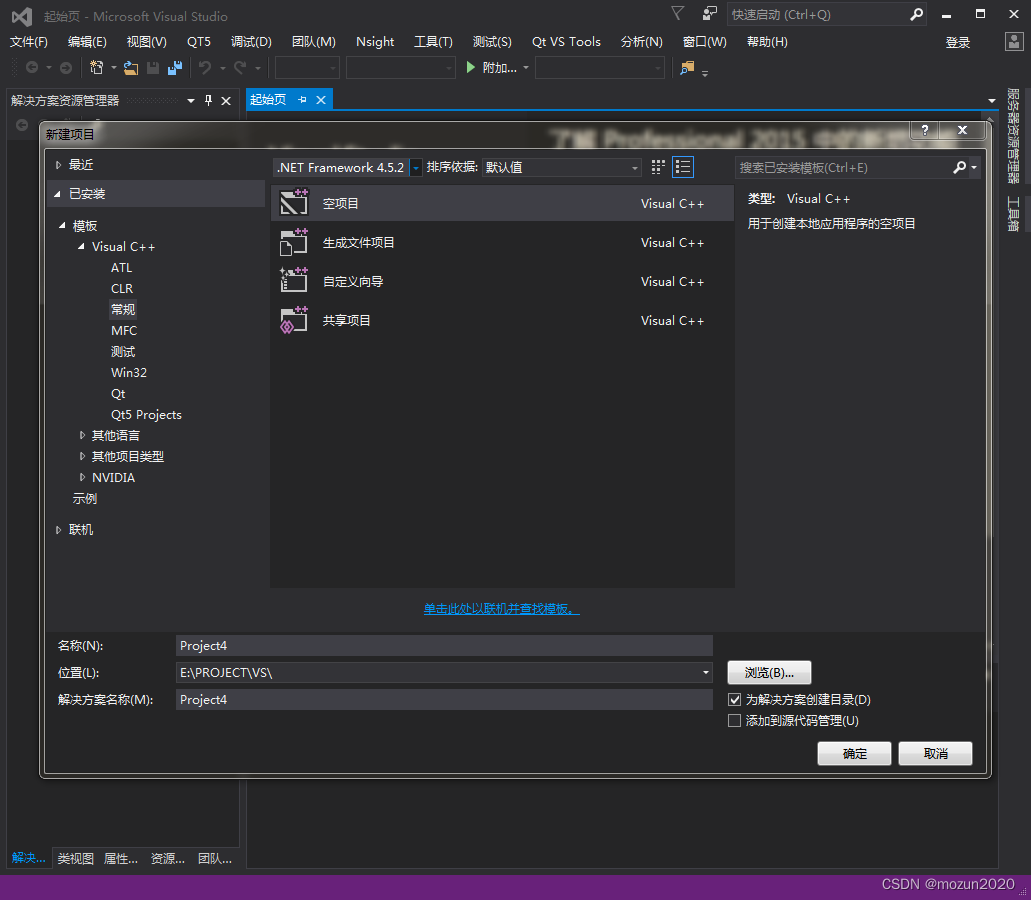
Task: Click the pin icon on 起始页 tab
Action: pyautogui.click(x=302, y=100)
